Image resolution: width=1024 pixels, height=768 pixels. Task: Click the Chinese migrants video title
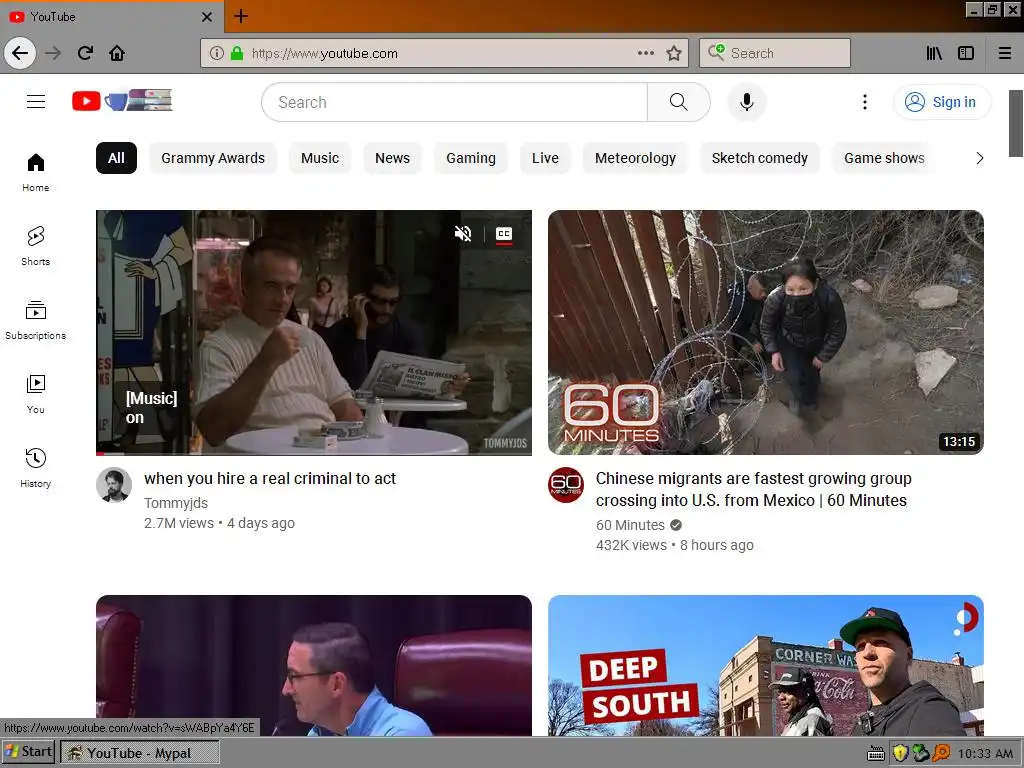tap(754, 489)
